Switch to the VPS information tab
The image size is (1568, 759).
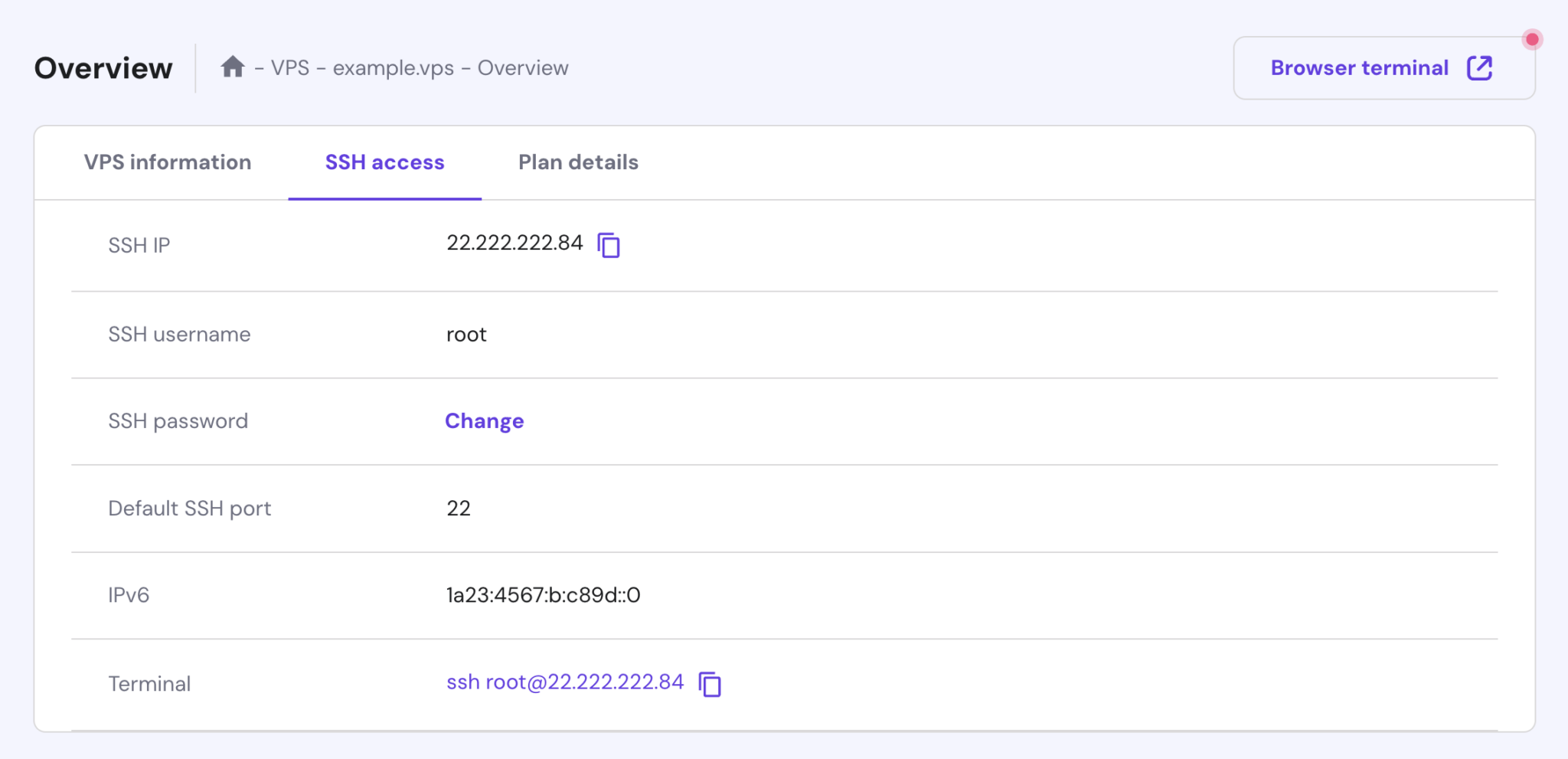(x=168, y=162)
